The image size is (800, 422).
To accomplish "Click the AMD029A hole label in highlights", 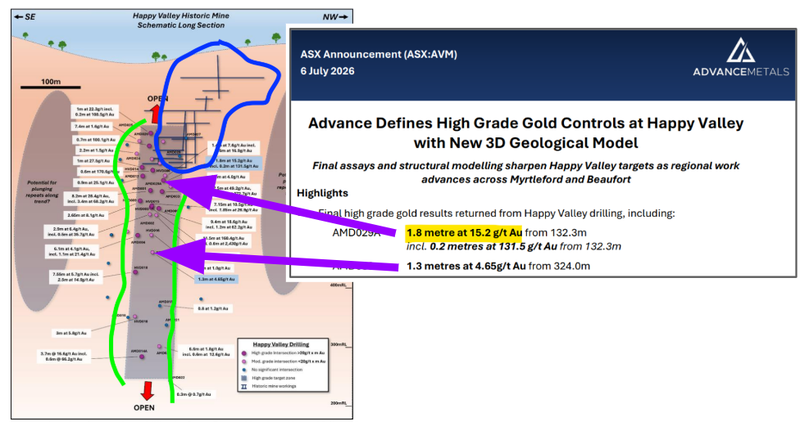I will coord(356,233).
